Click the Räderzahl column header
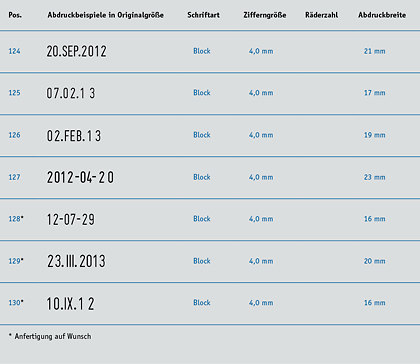This screenshot has height=364, width=420. pos(322,15)
